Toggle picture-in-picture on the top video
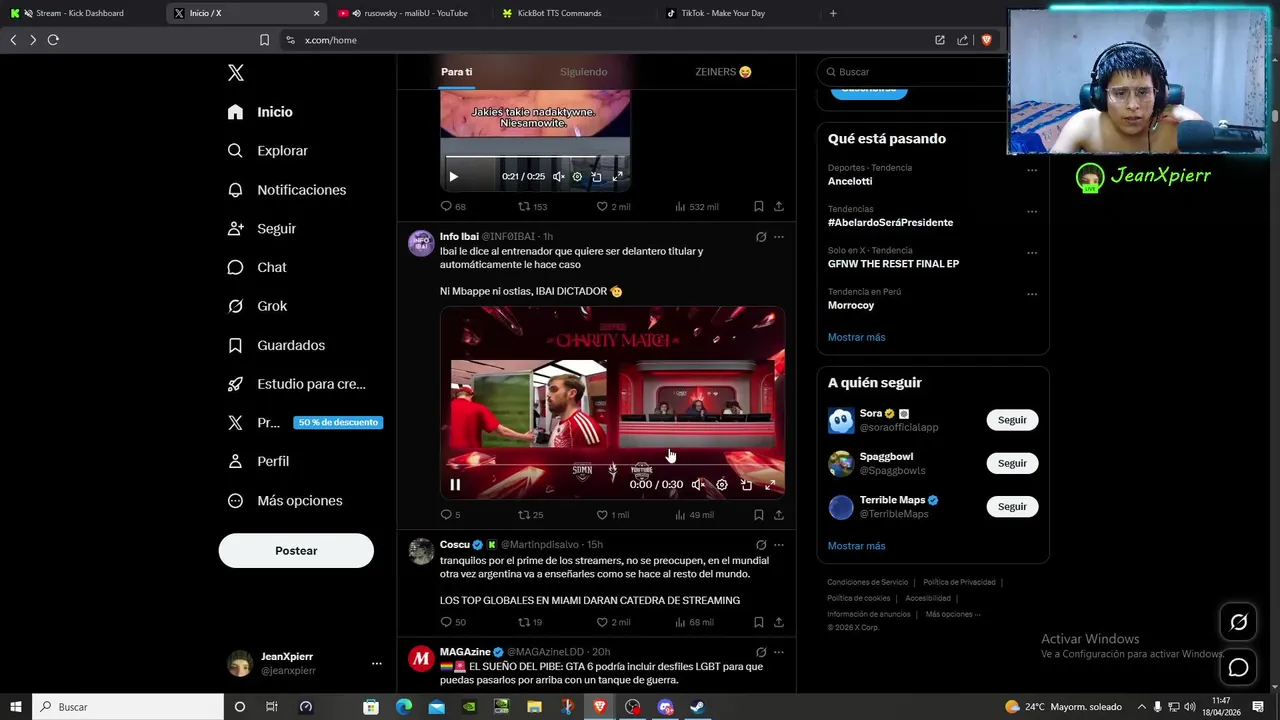Screen dimensions: 1280x720 [x=597, y=177]
